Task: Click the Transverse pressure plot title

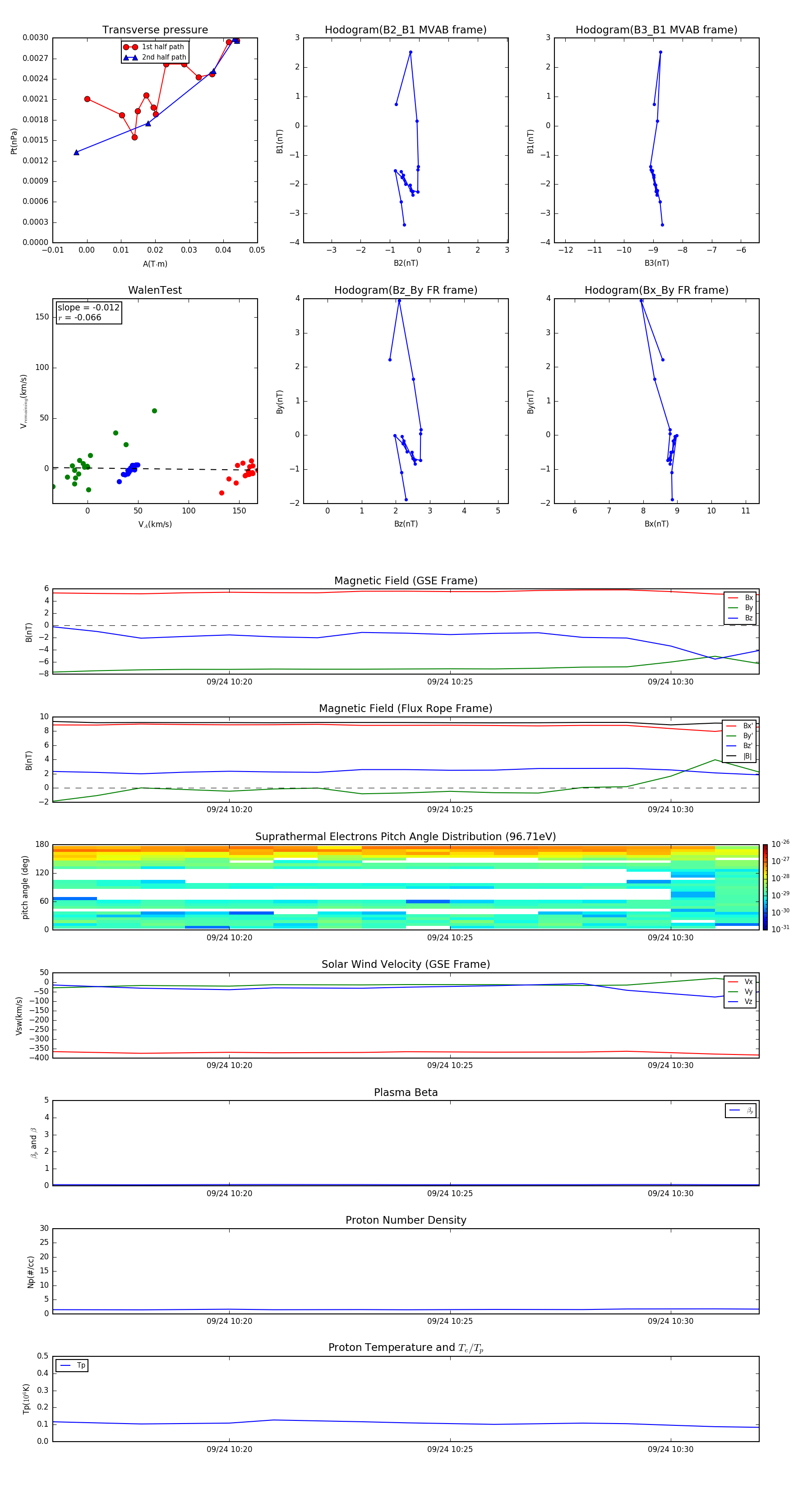Action: (155, 30)
